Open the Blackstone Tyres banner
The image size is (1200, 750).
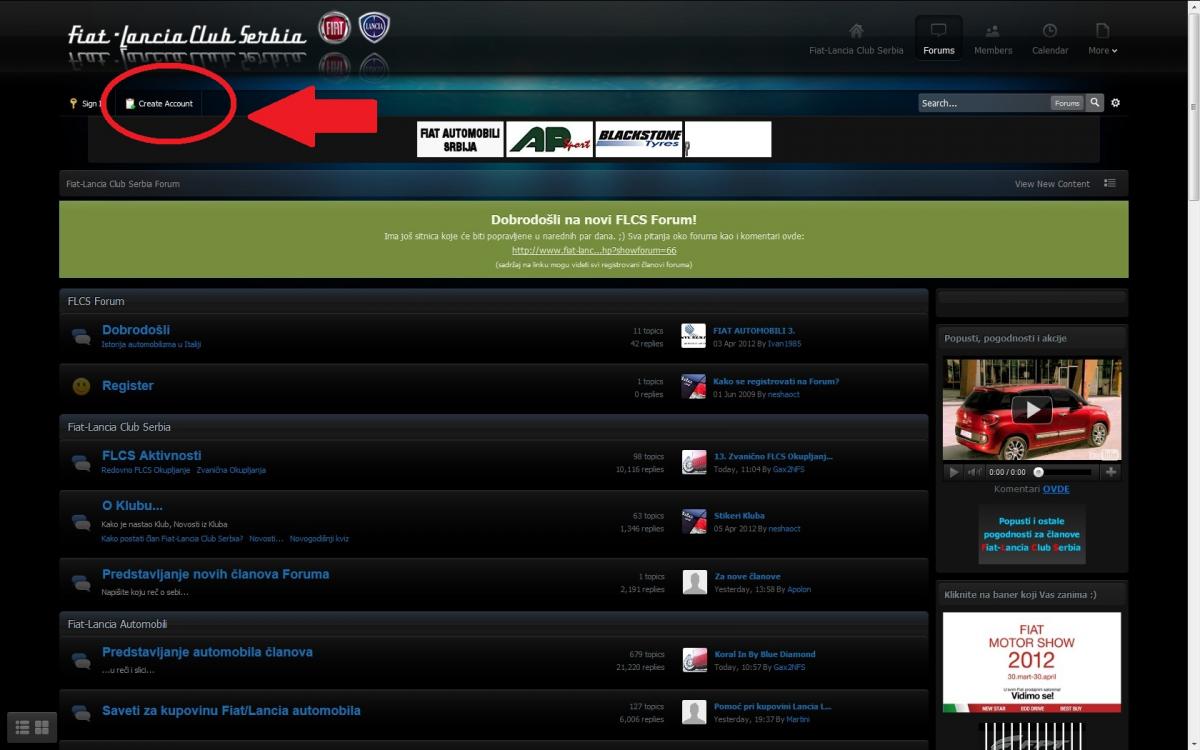tap(639, 139)
